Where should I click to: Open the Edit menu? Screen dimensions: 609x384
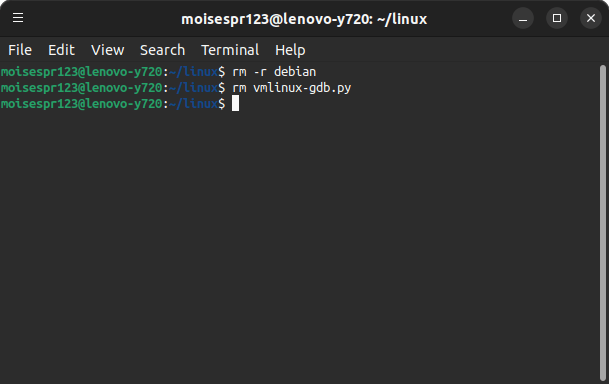[61, 50]
